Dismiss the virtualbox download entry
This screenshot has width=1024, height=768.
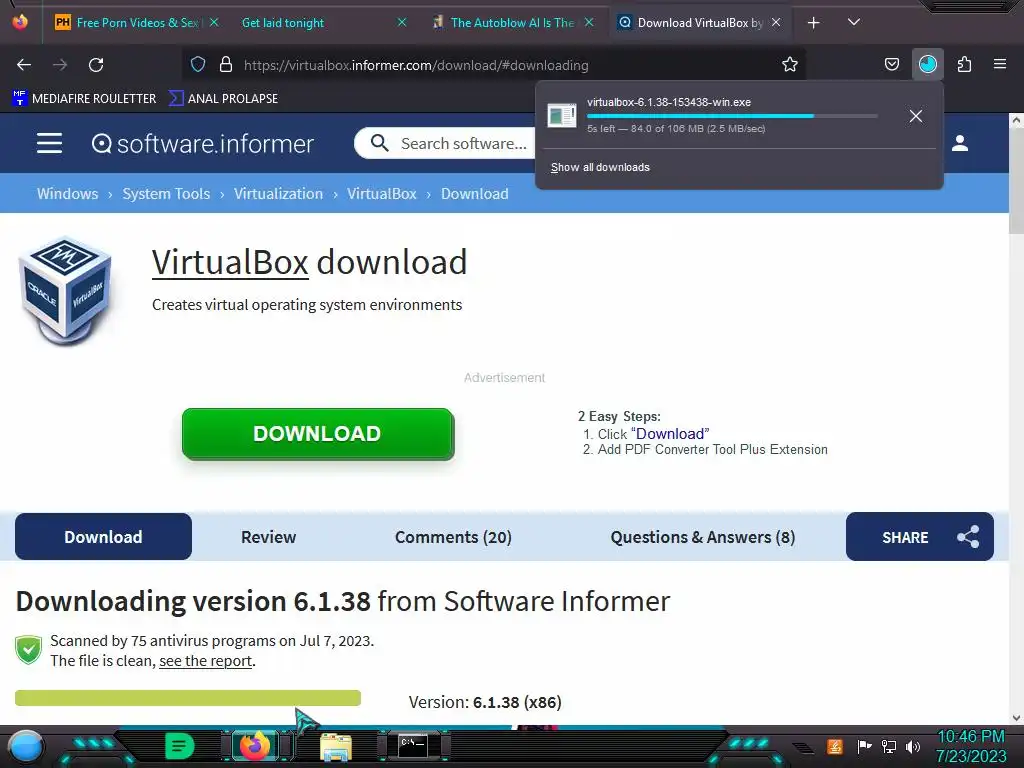916,116
